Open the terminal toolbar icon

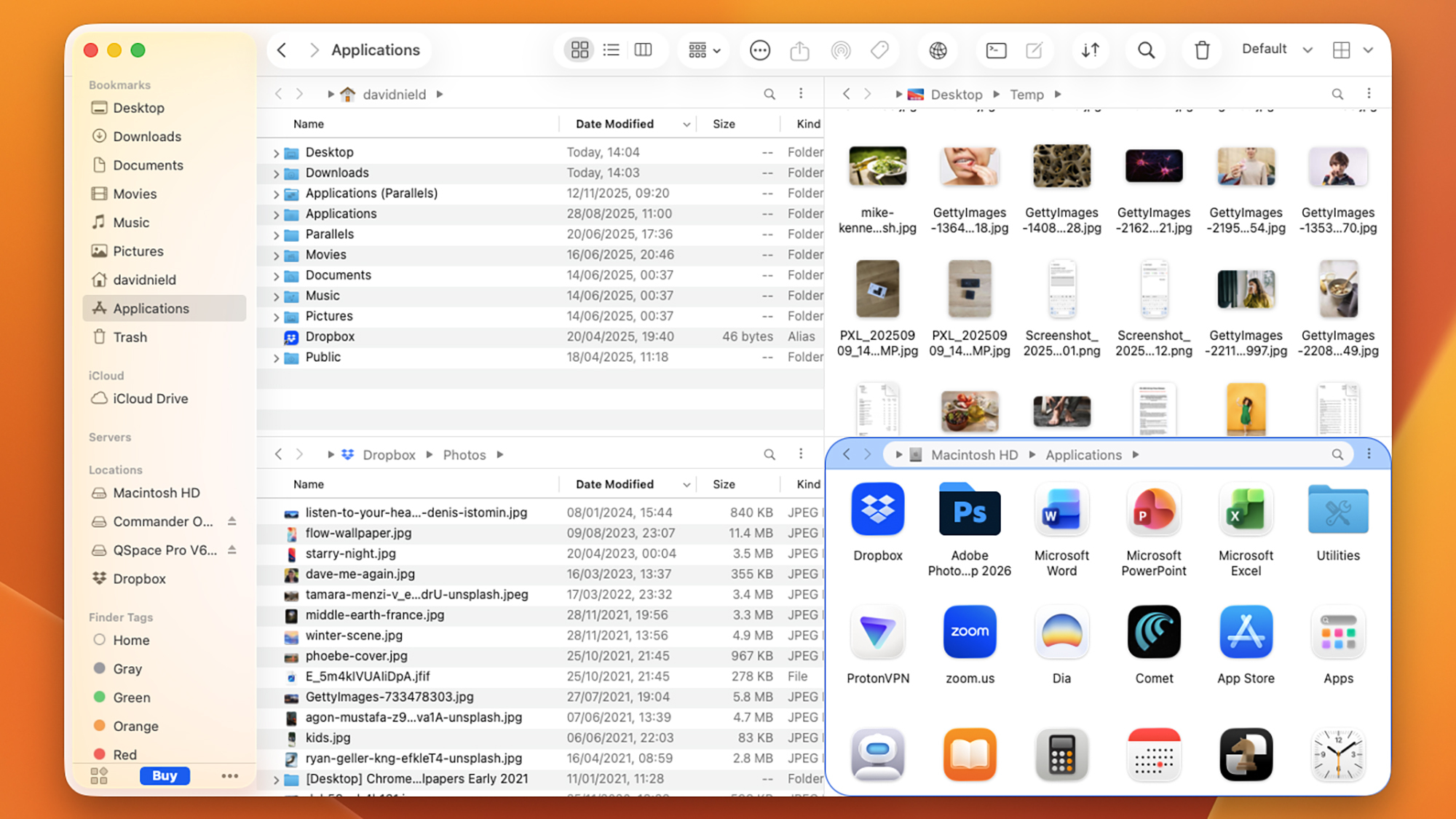[996, 50]
